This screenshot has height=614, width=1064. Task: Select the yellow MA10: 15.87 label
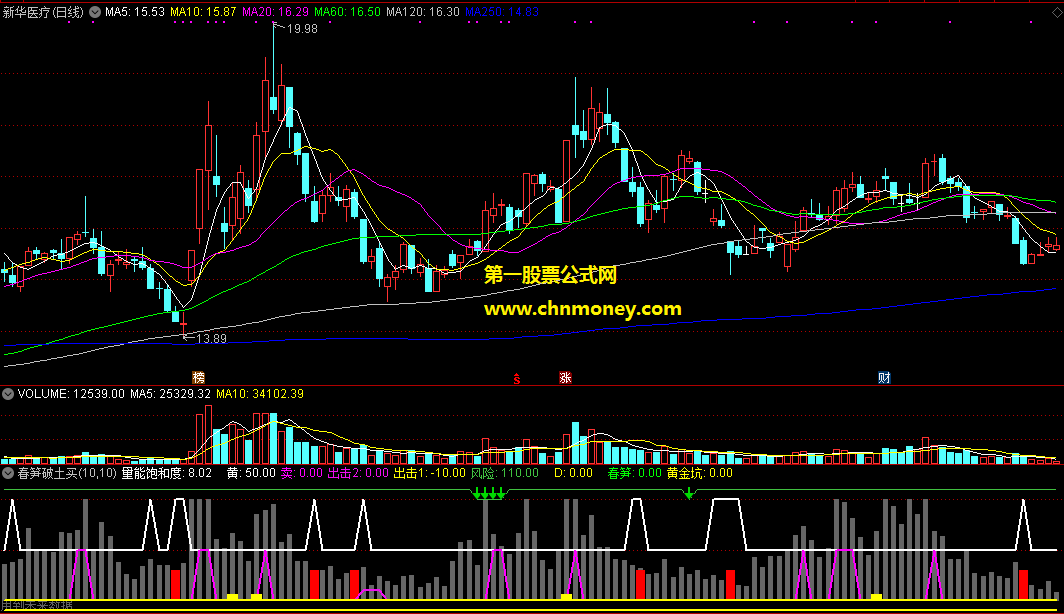point(203,12)
